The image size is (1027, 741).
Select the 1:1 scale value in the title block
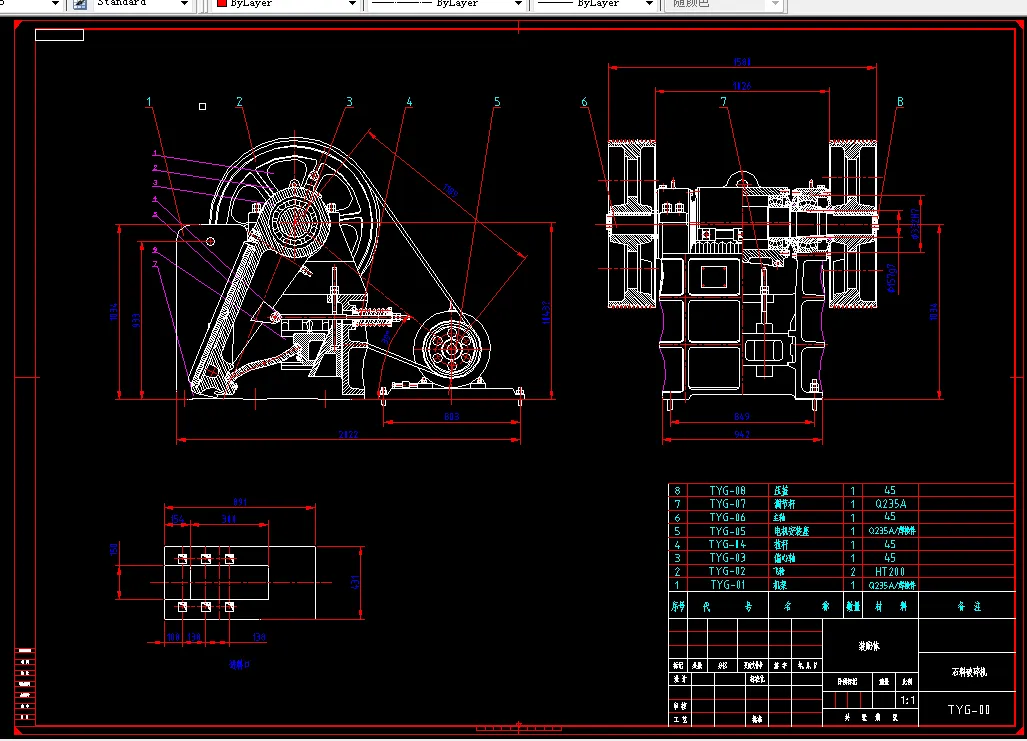point(908,700)
